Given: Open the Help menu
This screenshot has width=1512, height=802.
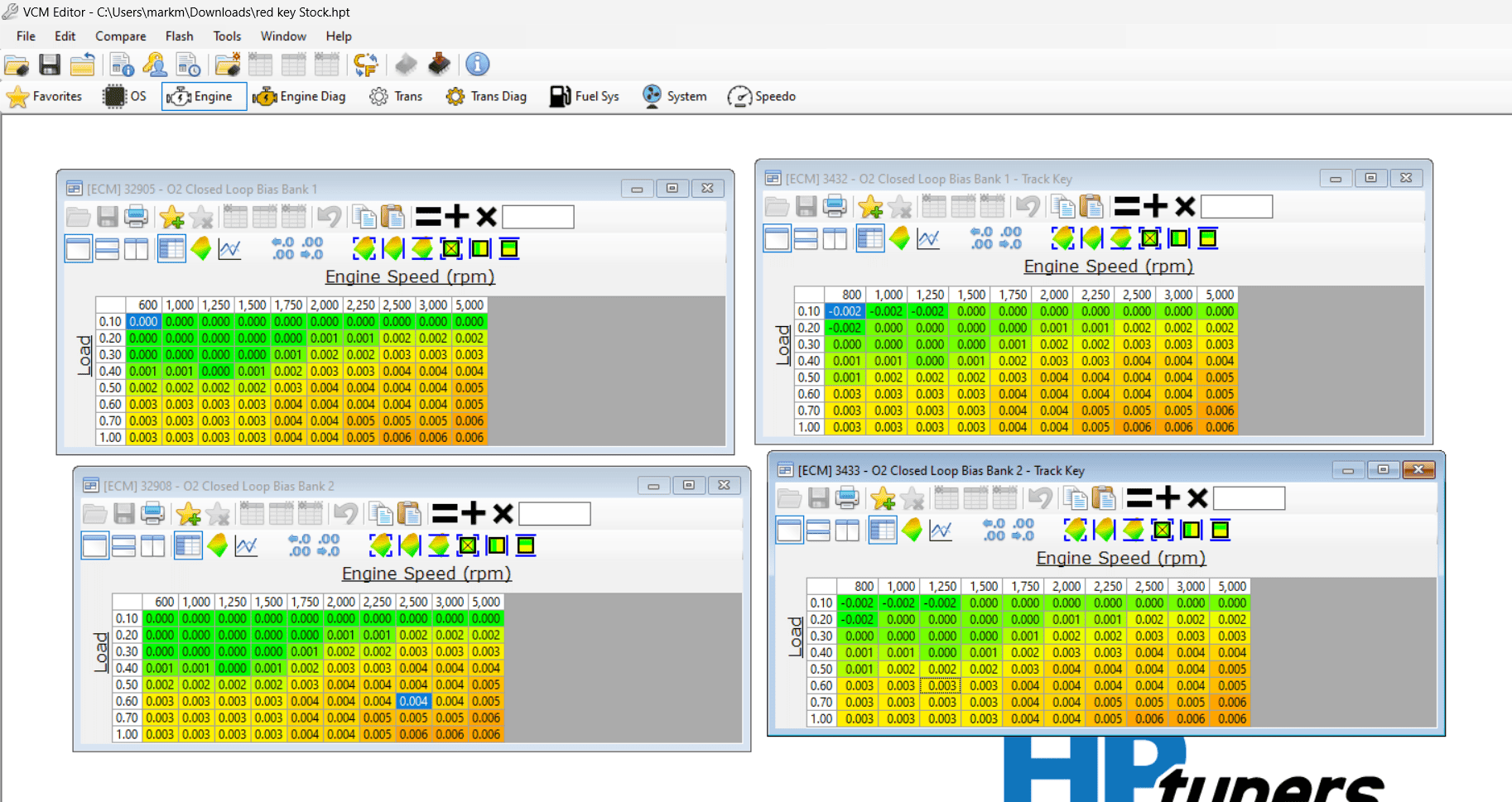Looking at the screenshot, I should pos(339,36).
